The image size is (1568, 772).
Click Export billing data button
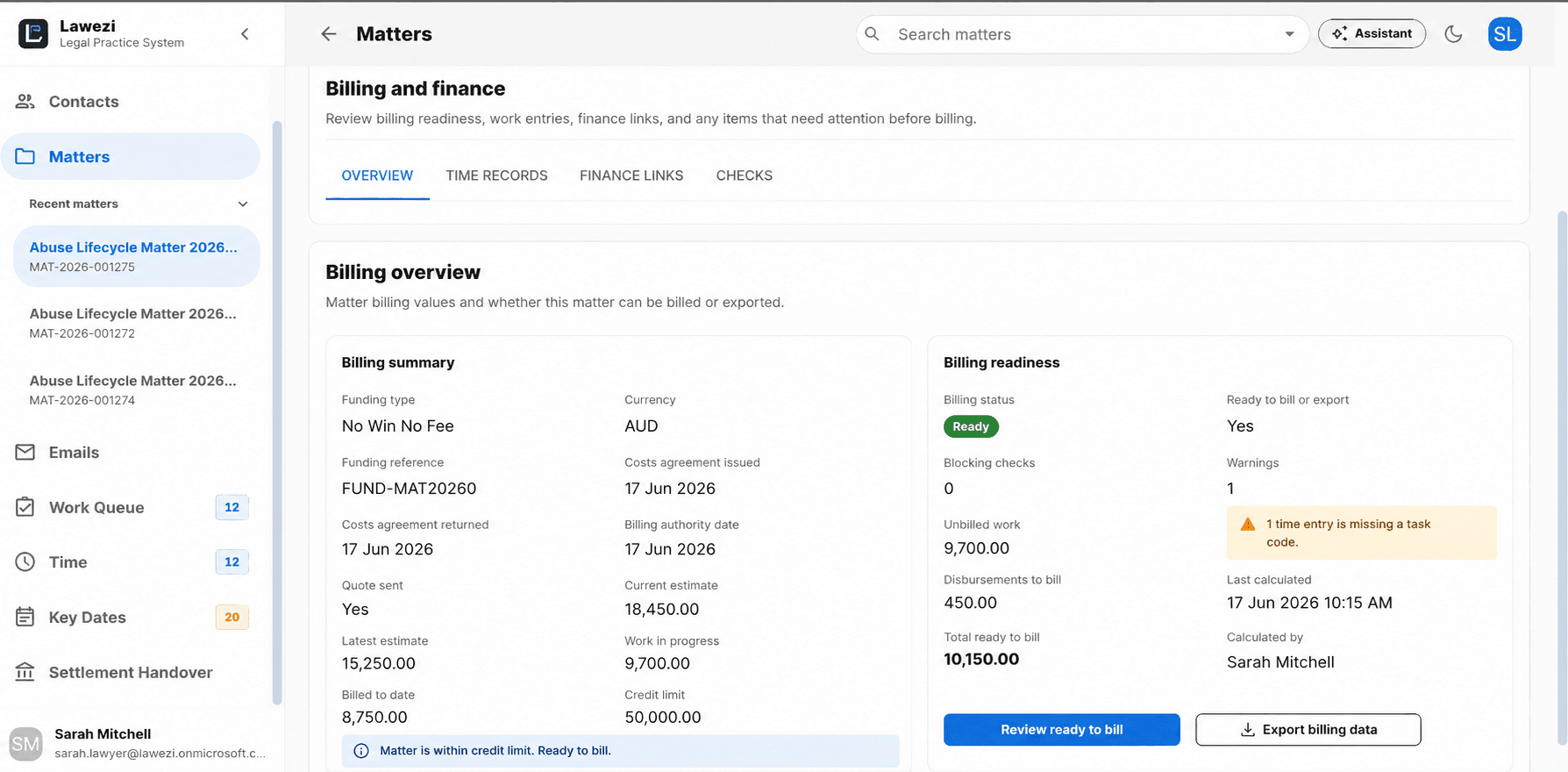tap(1308, 730)
